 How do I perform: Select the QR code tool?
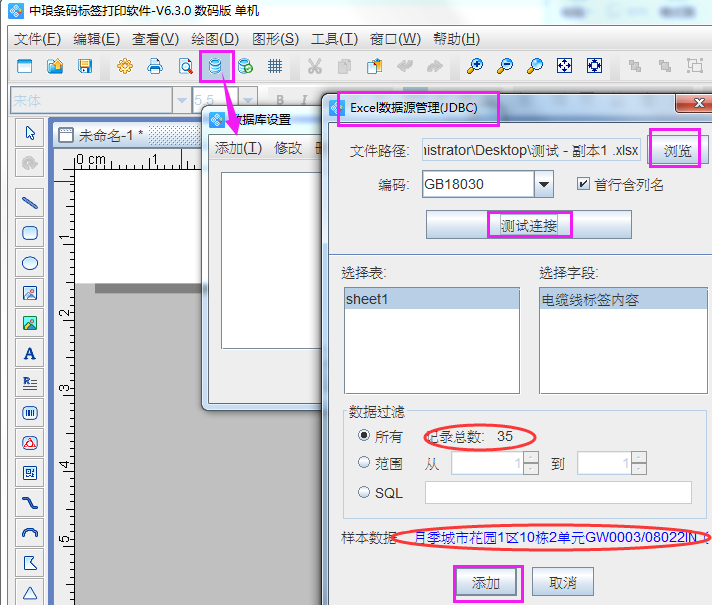[30, 473]
